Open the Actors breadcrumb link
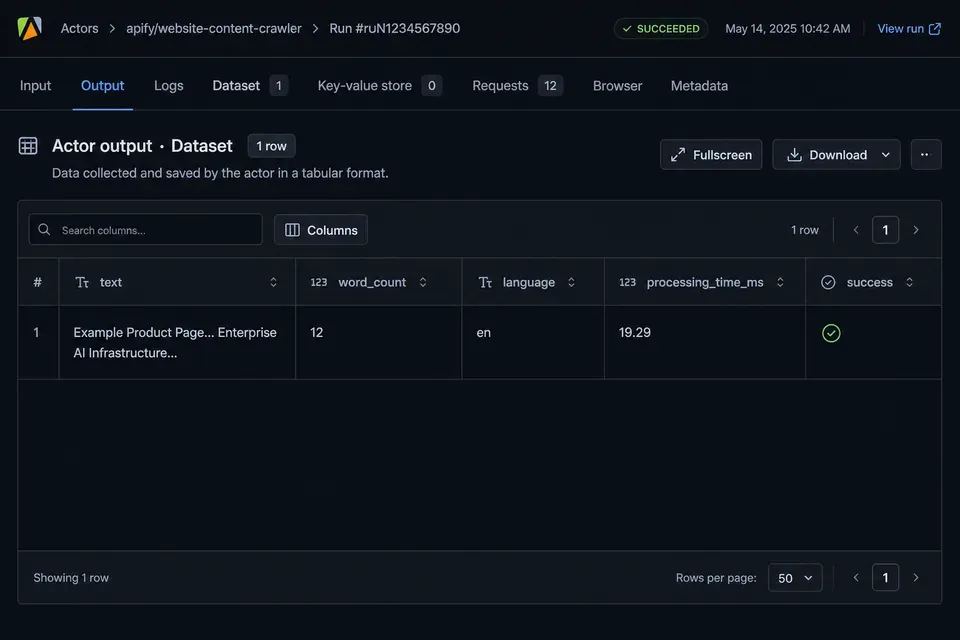Screen dimensions: 960x640 pos(80,28)
